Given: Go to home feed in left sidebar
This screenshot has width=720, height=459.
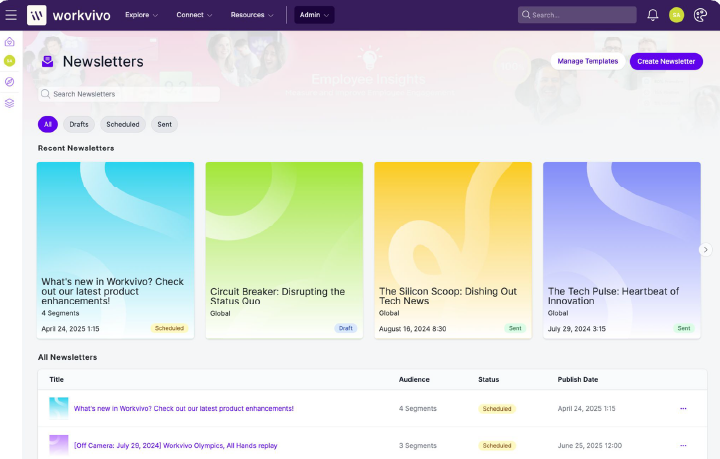Looking at the screenshot, I should click(x=10, y=42).
